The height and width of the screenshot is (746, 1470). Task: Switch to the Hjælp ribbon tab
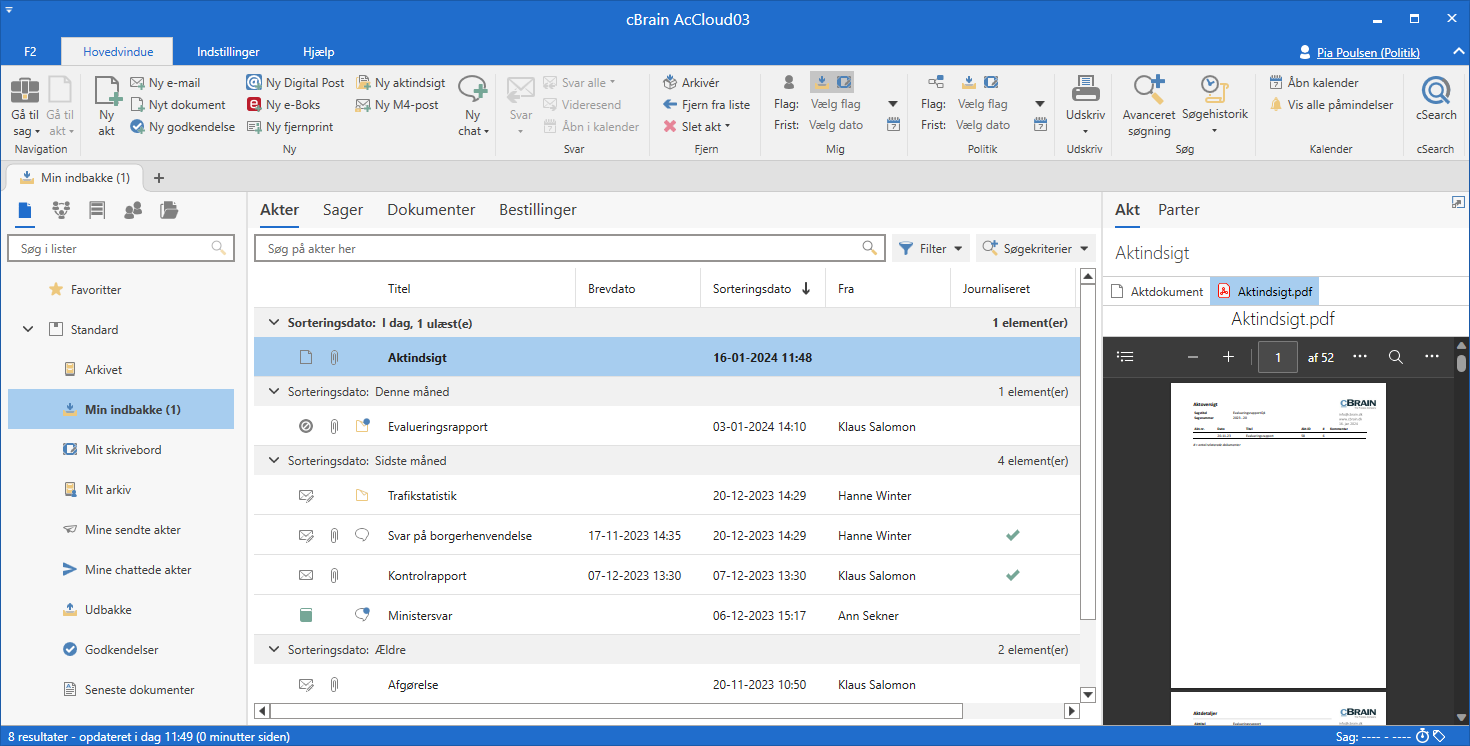click(319, 52)
